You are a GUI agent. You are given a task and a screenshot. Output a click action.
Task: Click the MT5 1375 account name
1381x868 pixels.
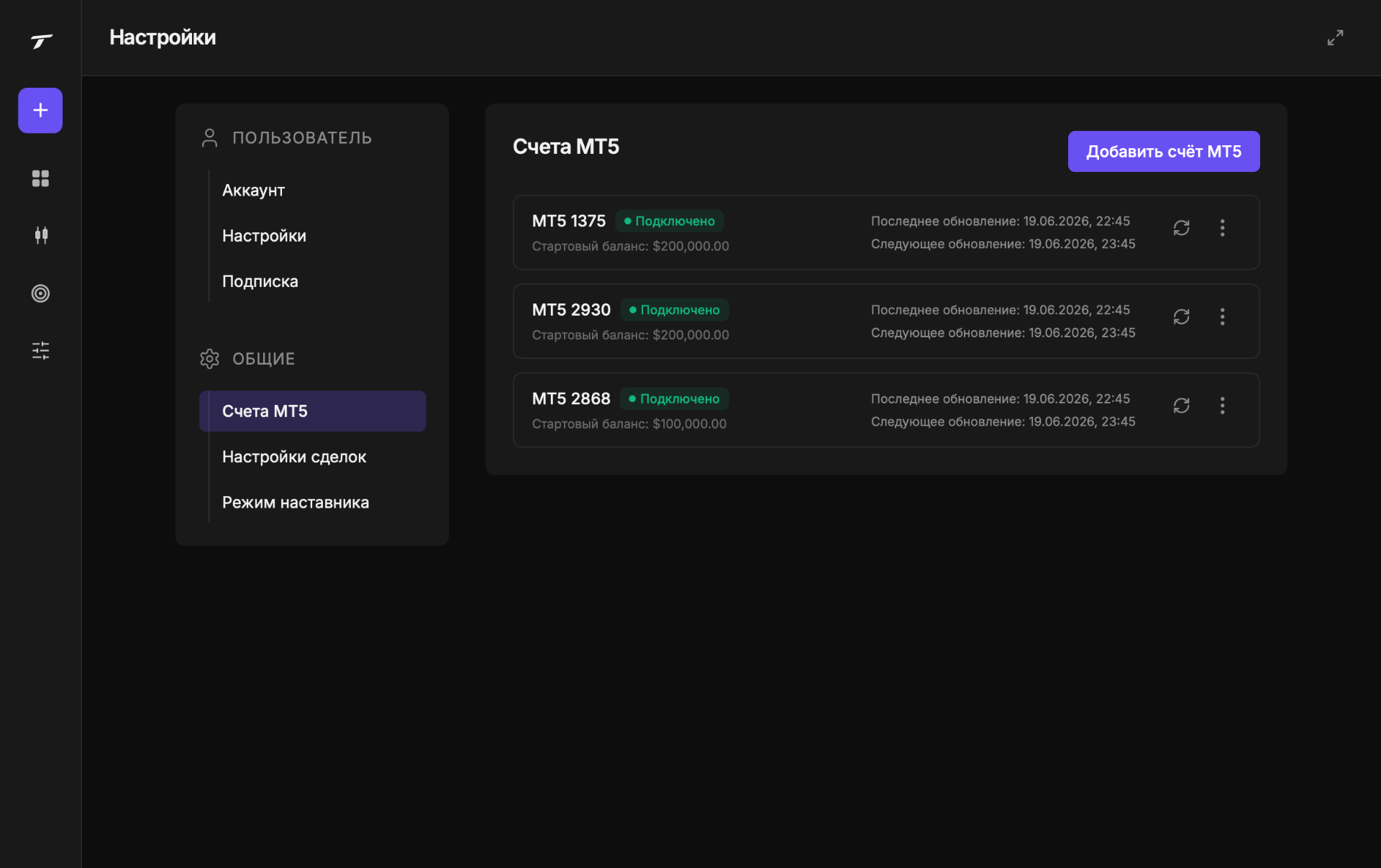point(568,221)
